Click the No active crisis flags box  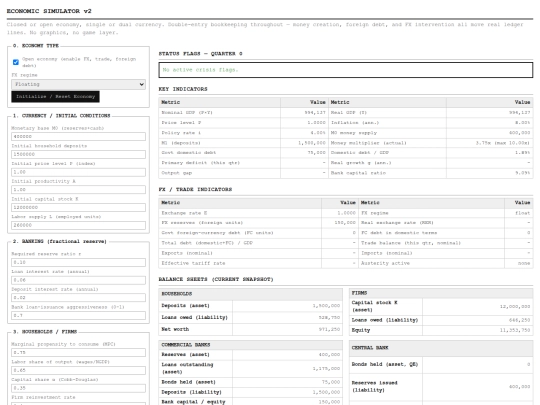click(346, 70)
